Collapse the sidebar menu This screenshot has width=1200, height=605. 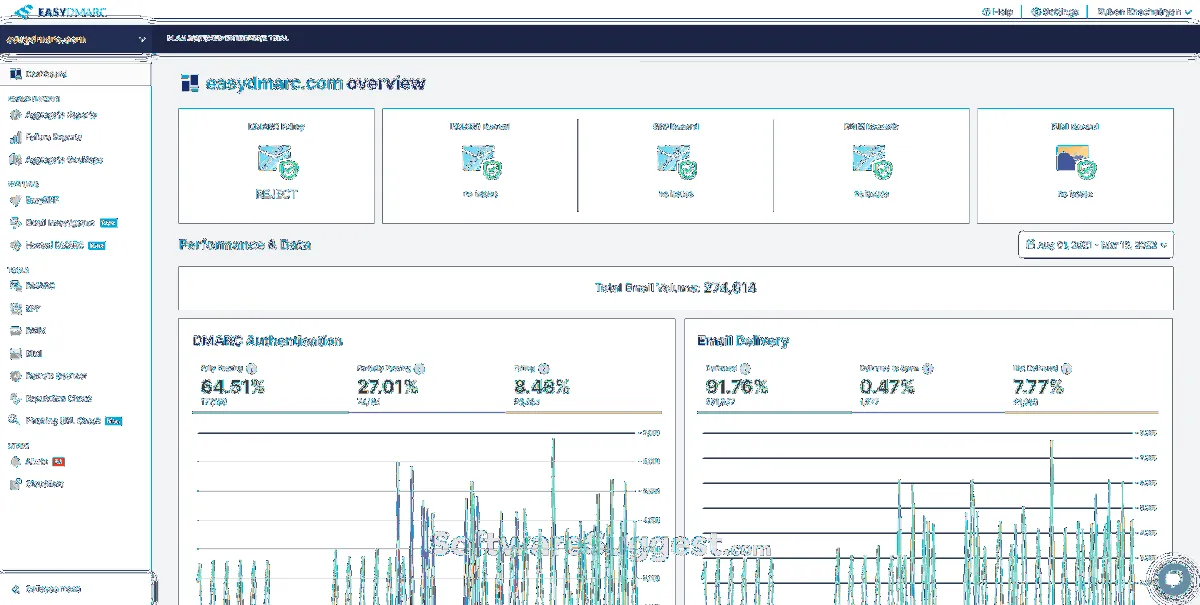pyautogui.click(x=47, y=589)
